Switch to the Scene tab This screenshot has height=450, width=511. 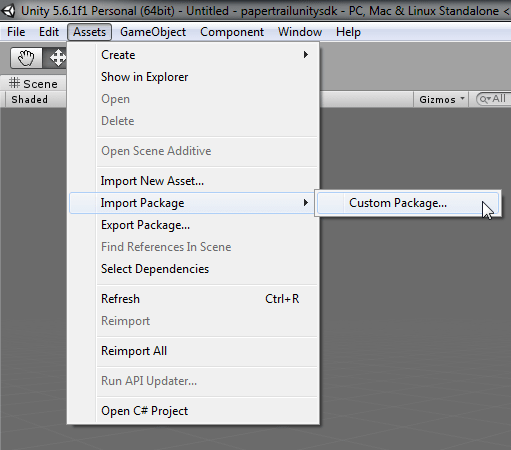click(33, 84)
